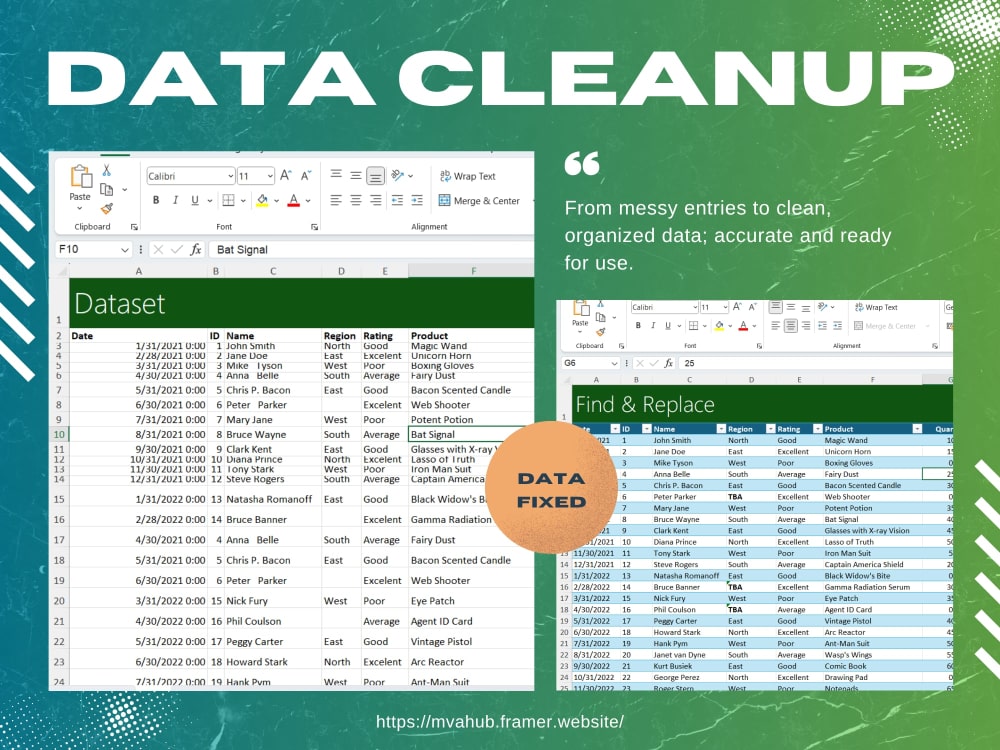Click Insert Function fx in Dataset window

196,249
